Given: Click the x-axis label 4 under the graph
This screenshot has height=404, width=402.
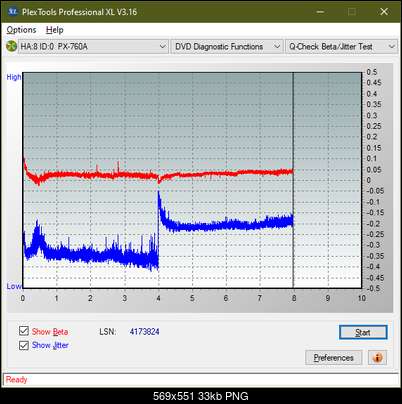Looking at the screenshot, I should (x=158, y=298).
